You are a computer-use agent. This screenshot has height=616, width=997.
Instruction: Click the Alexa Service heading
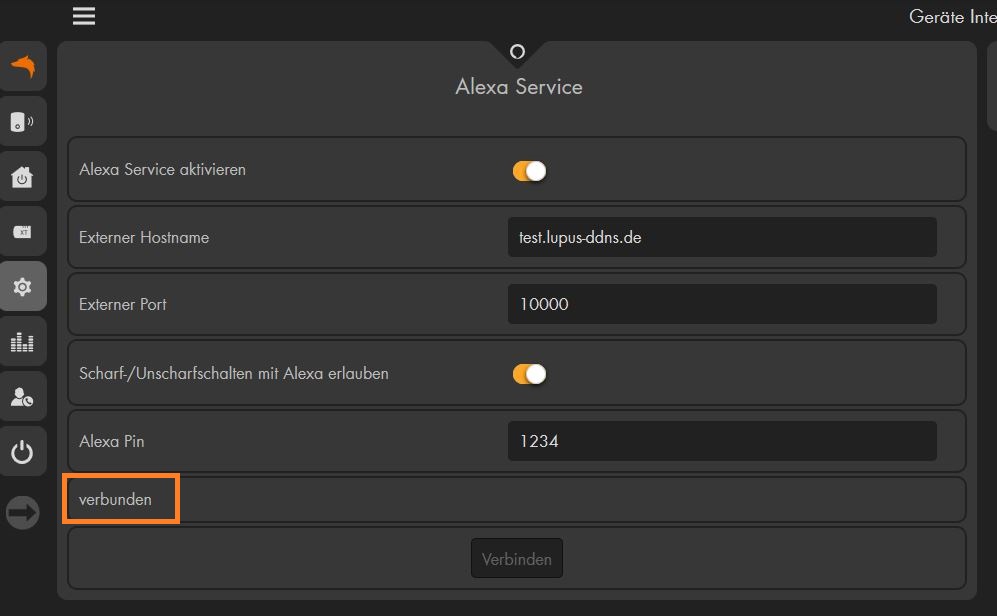pyautogui.click(x=519, y=86)
